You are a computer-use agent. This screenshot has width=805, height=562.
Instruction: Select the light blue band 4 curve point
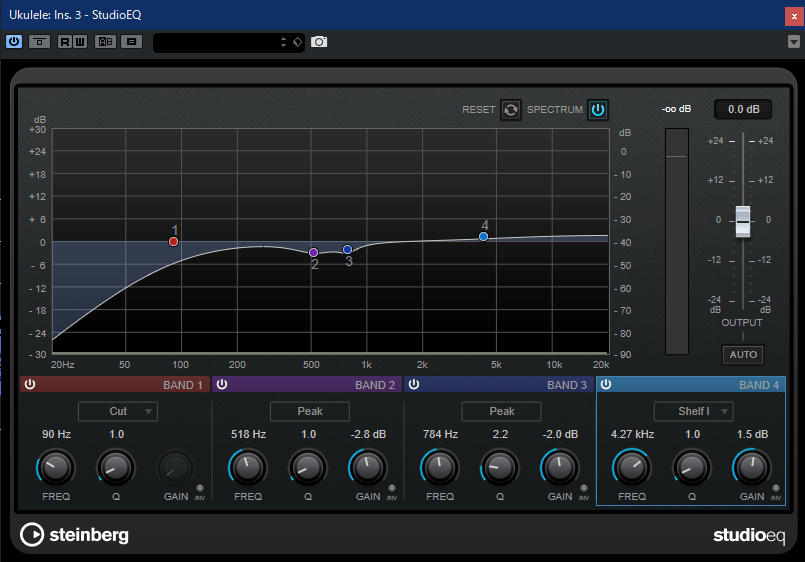(x=483, y=237)
